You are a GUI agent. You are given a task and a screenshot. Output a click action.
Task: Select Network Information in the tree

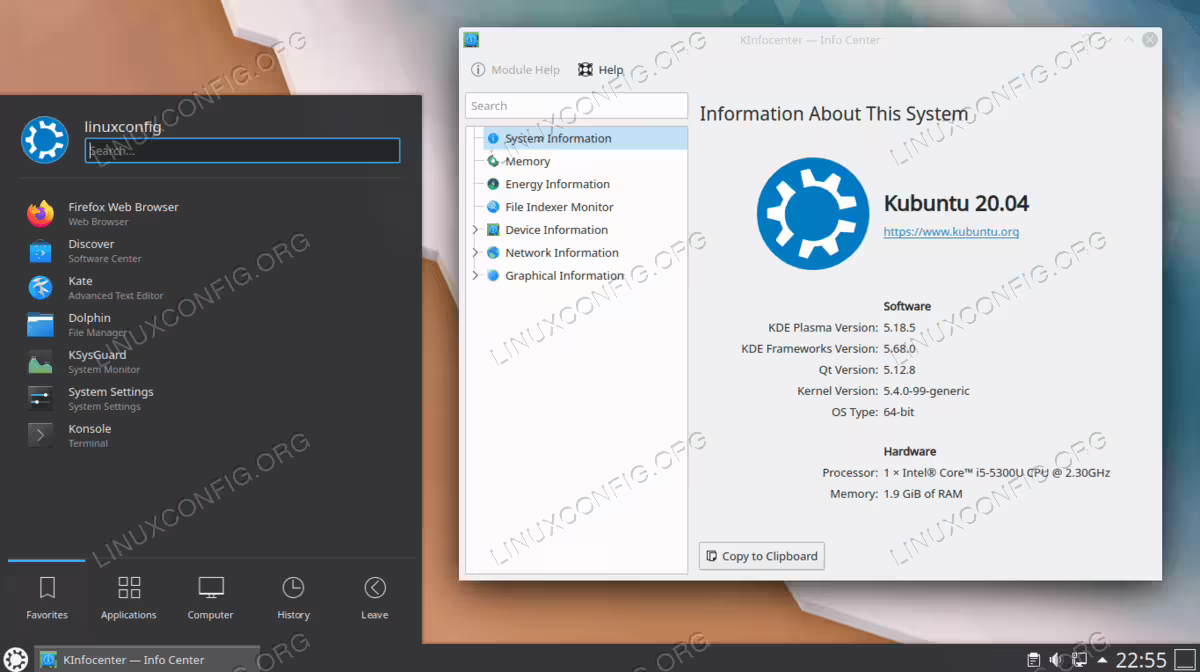tap(562, 253)
